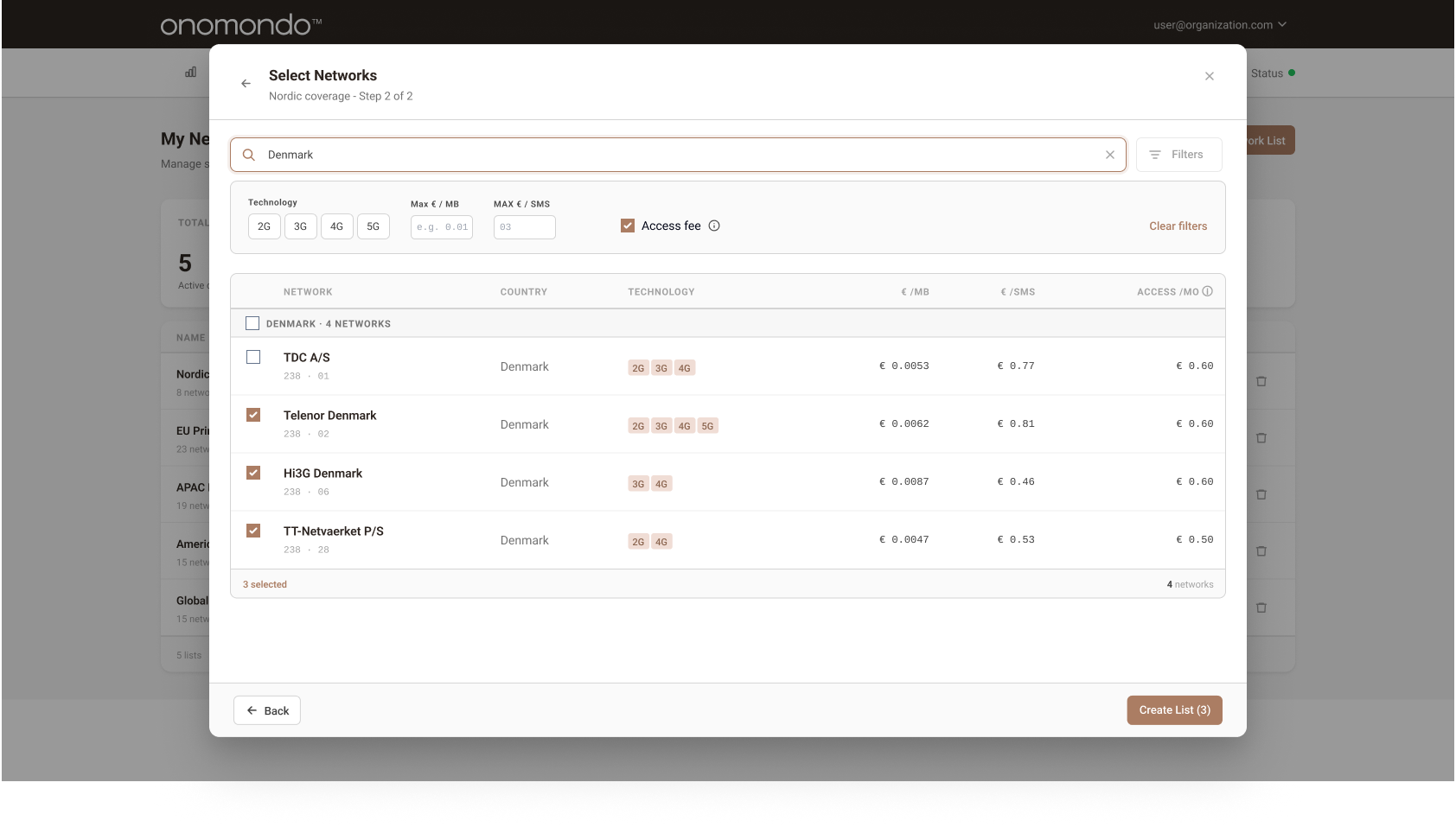
Task: Click the info icon in the Access /MO header
Action: (1208, 291)
